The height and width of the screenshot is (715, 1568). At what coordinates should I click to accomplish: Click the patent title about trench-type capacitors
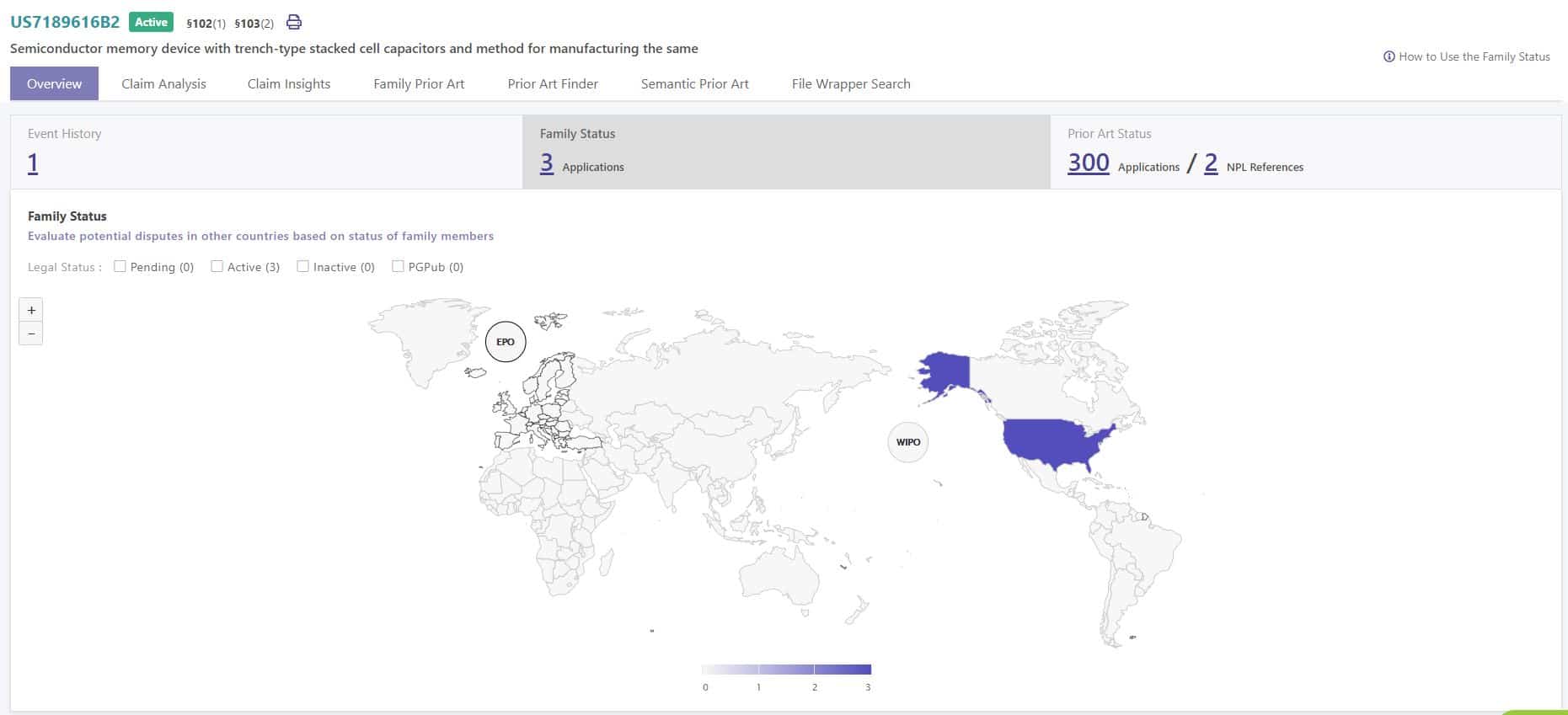click(354, 48)
